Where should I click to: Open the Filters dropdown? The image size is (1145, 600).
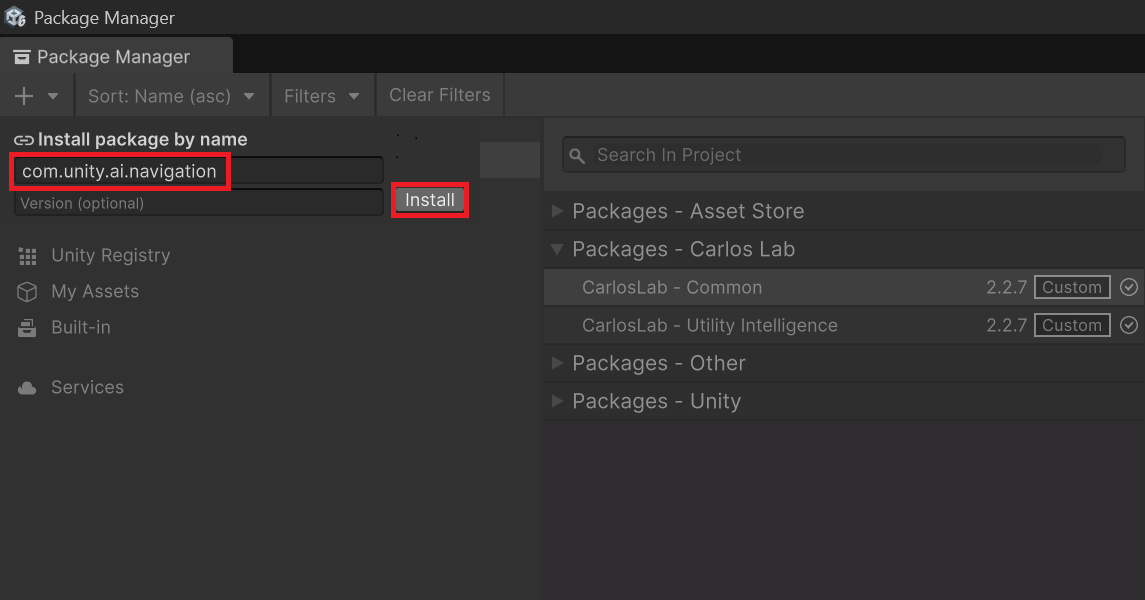(322, 96)
